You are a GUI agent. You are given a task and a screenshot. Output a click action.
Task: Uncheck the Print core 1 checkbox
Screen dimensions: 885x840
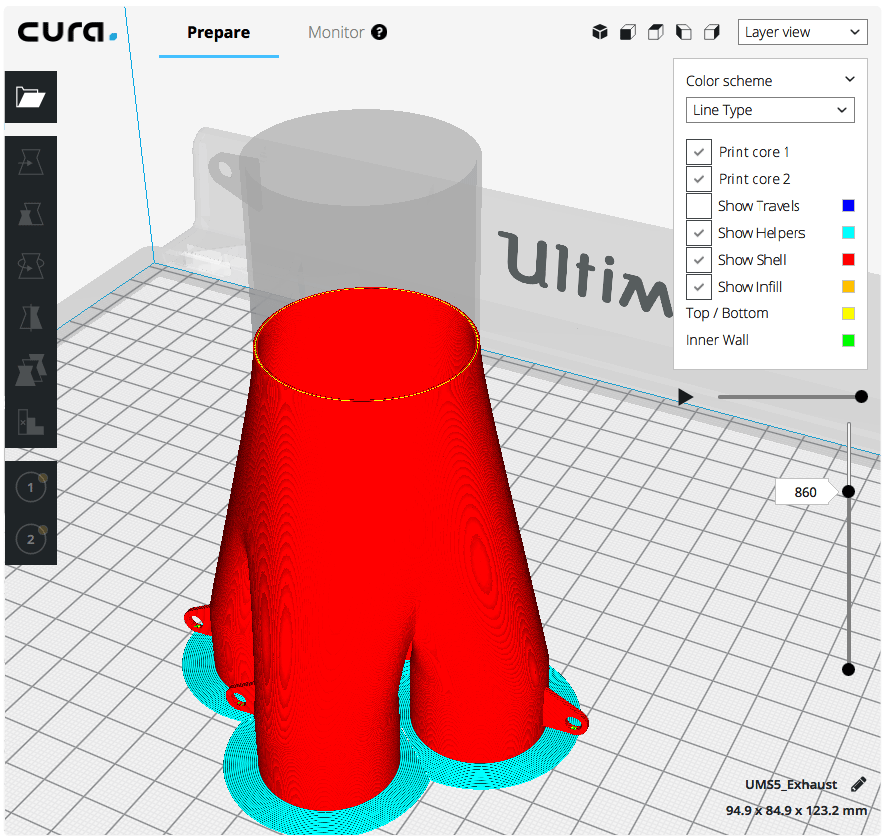click(x=699, y=152)
